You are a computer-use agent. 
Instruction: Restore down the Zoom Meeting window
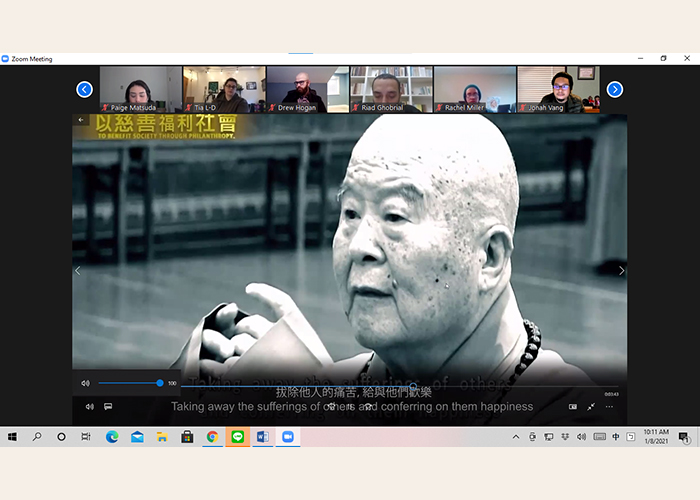tap(663, 58)
